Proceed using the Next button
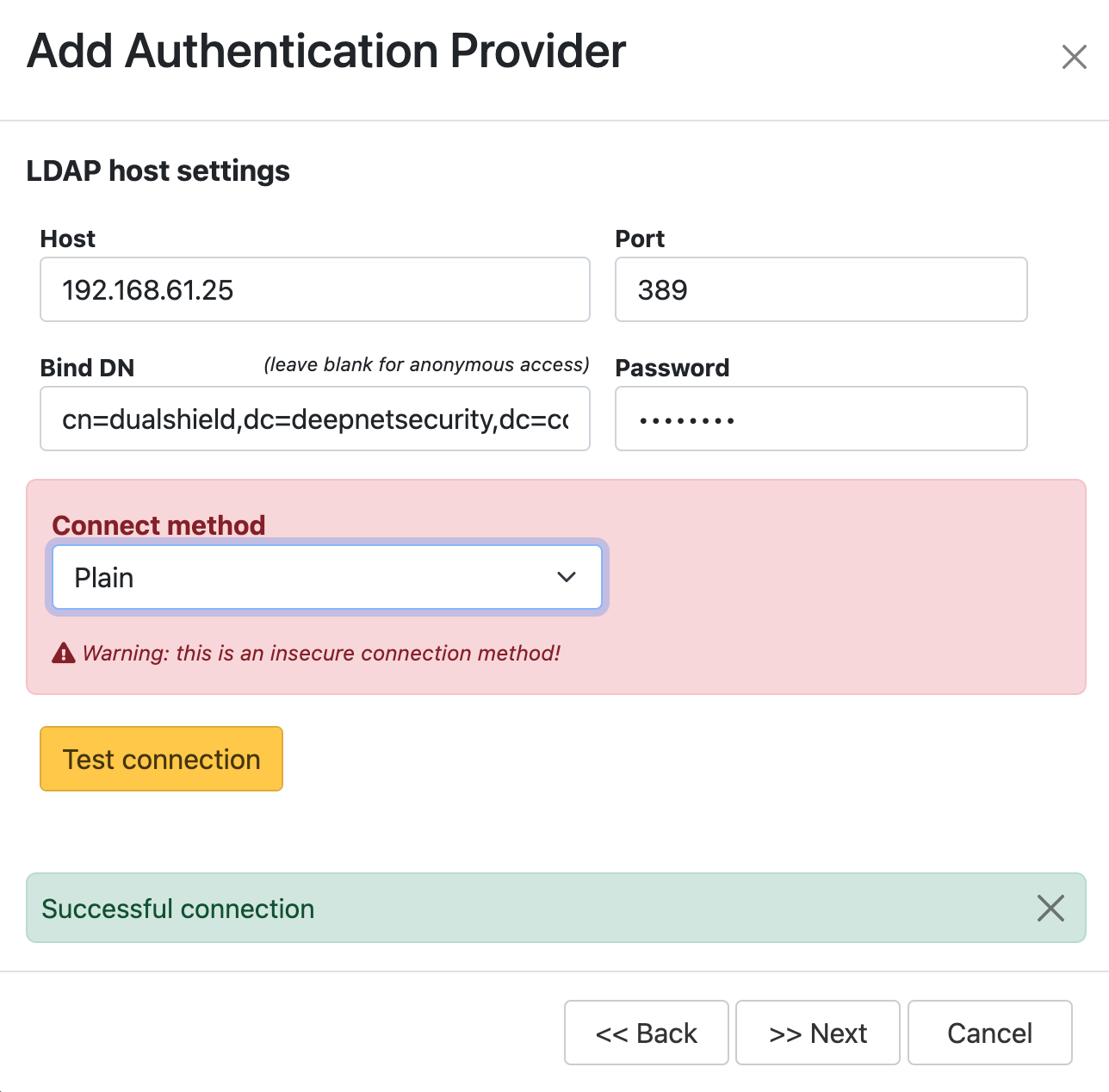Screen dimensions: 1109x1092 pos(817,1033)
